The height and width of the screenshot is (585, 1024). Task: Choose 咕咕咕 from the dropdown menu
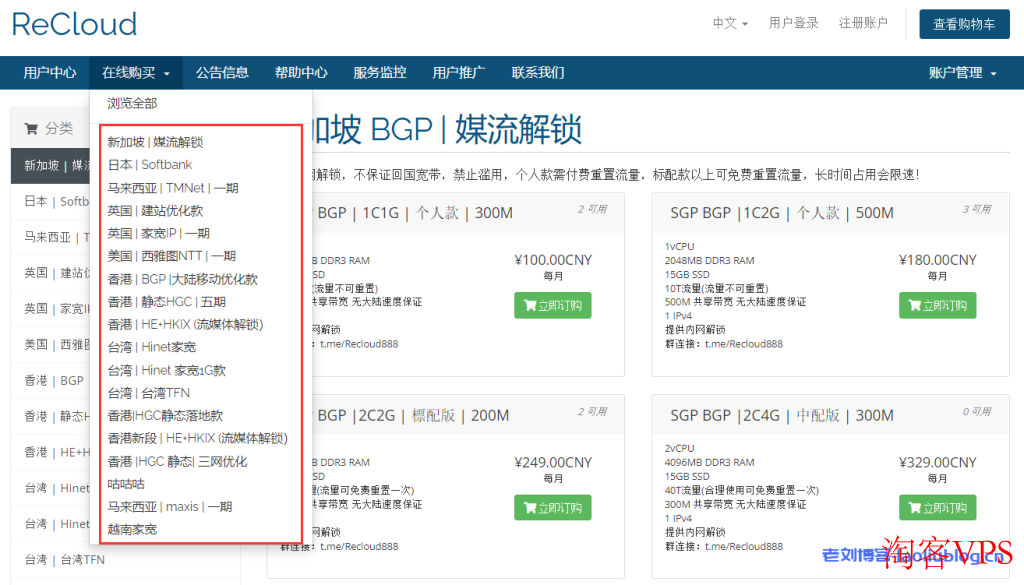click(126, 484)
